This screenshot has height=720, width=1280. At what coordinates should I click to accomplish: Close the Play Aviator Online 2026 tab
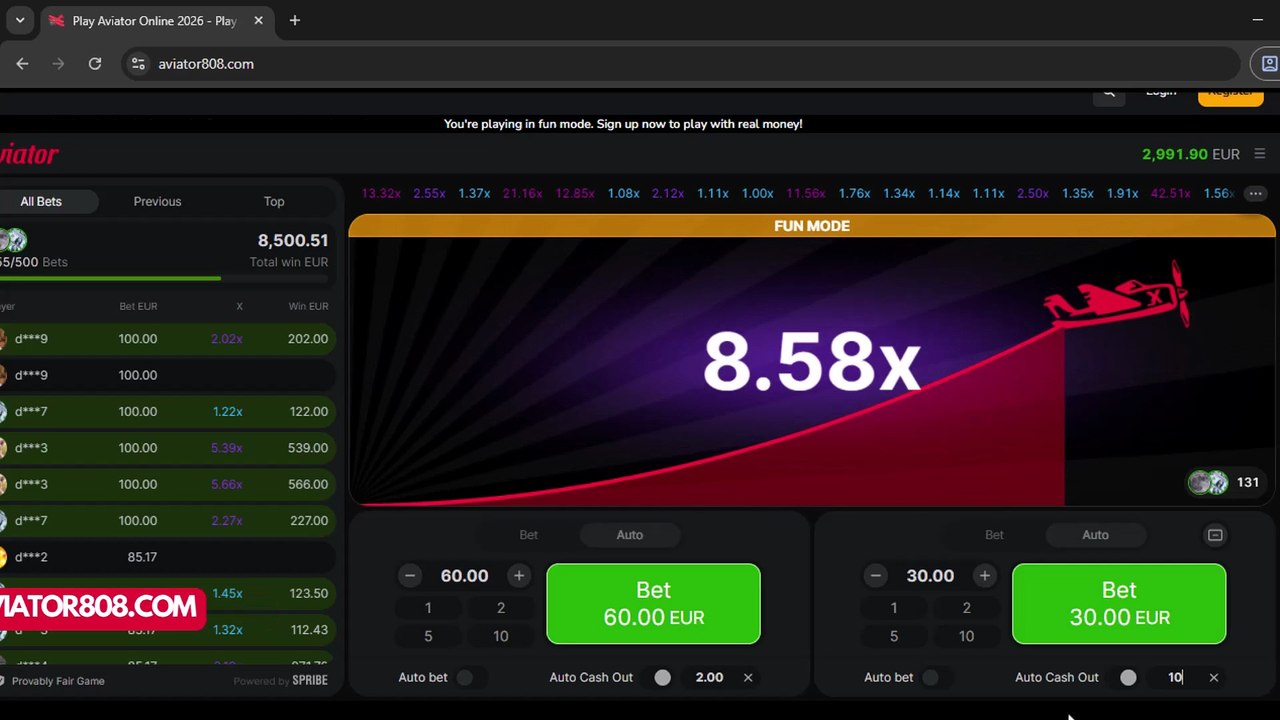coord(259,20)
